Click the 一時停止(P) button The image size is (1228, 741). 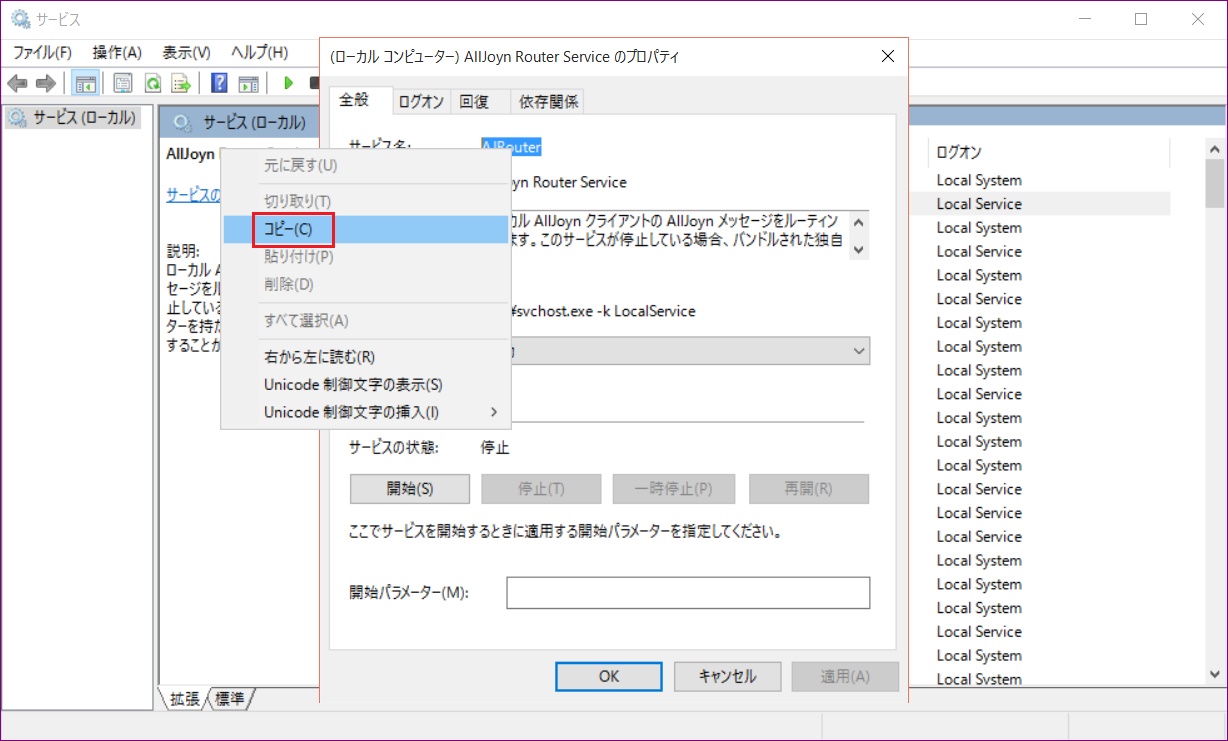pyautogui.click(x=674, y=489)
